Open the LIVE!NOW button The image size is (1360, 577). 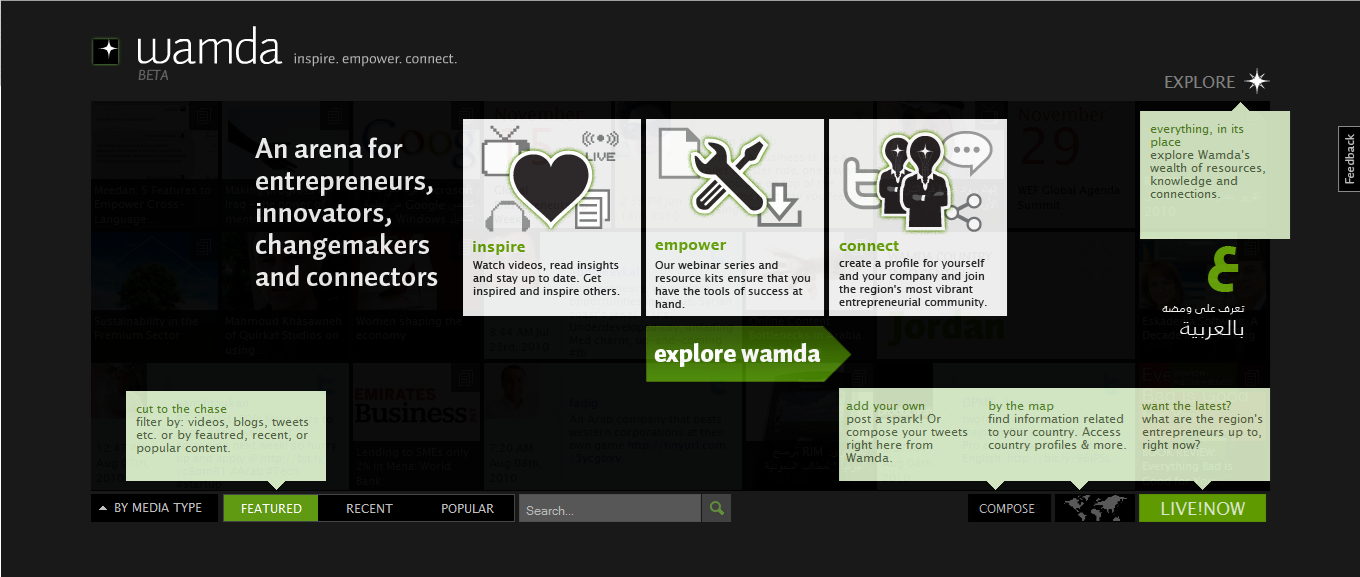pyautogui.click(x=1202, y=508)
